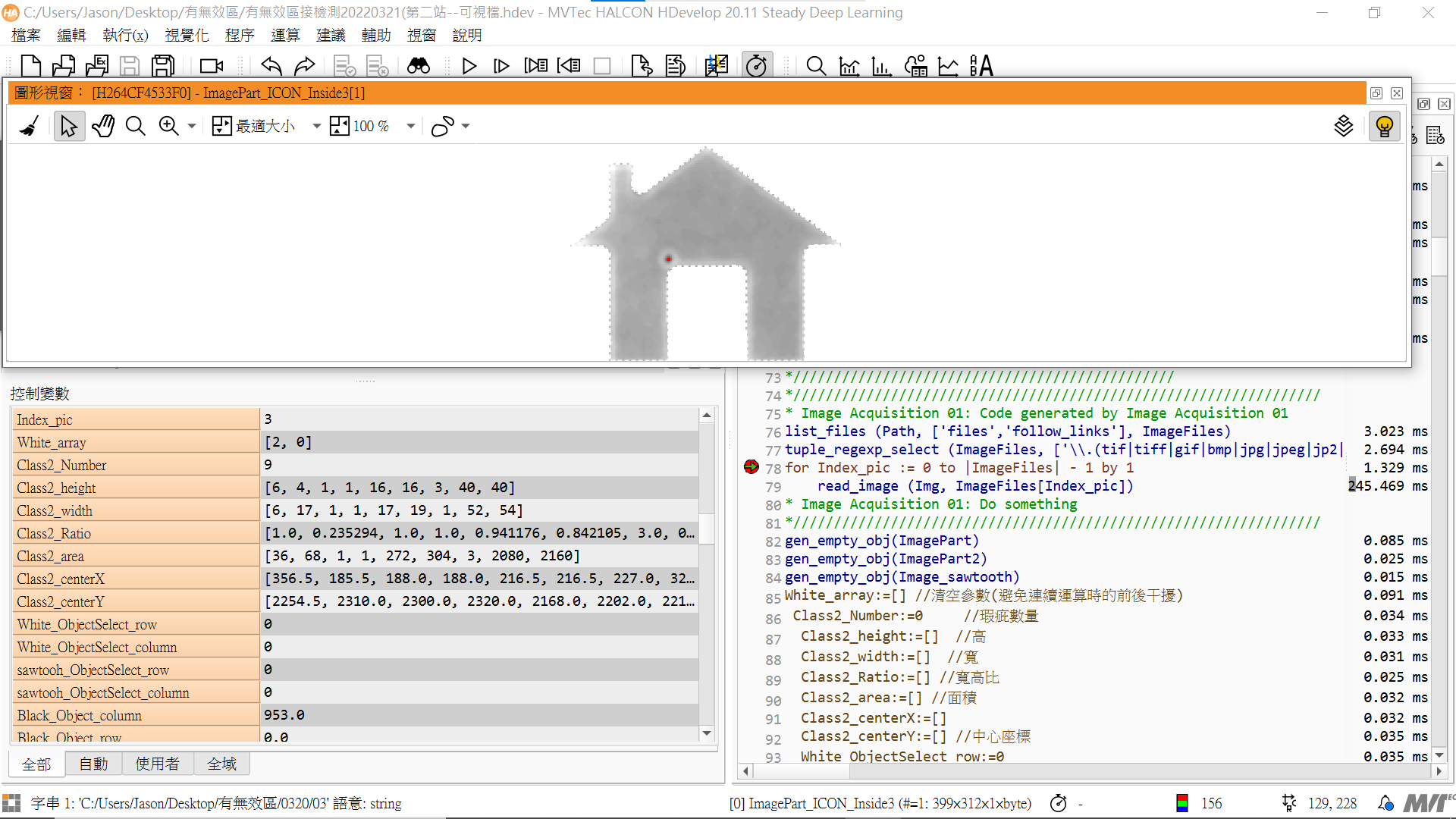This screenshot has height=819, width=1456.
Task: Clear the graphics window with the broom icon
Action: tap(29, 126)
